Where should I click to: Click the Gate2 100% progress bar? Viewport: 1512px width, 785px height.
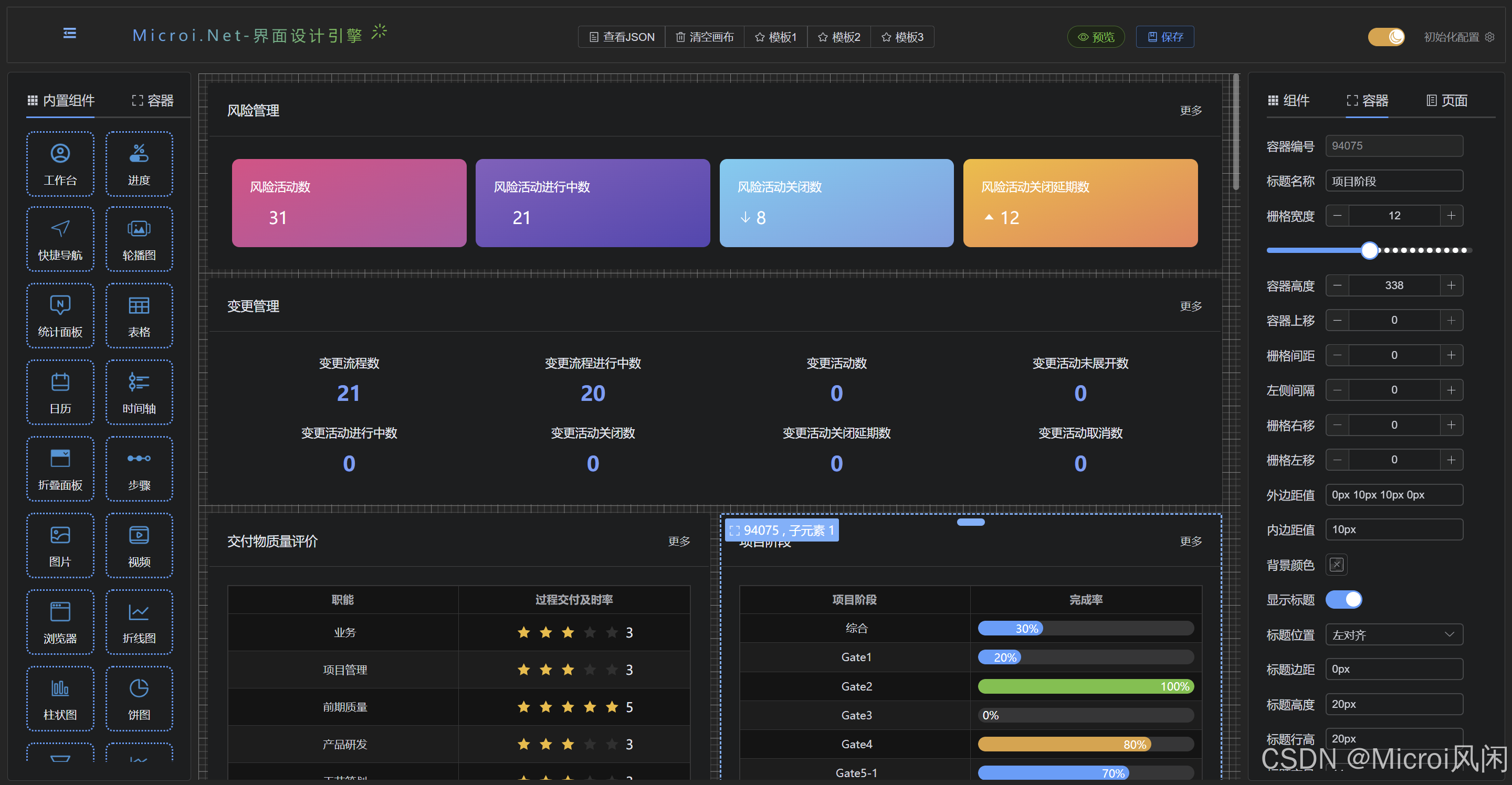pyautogui.click(x=1086, y=686)
